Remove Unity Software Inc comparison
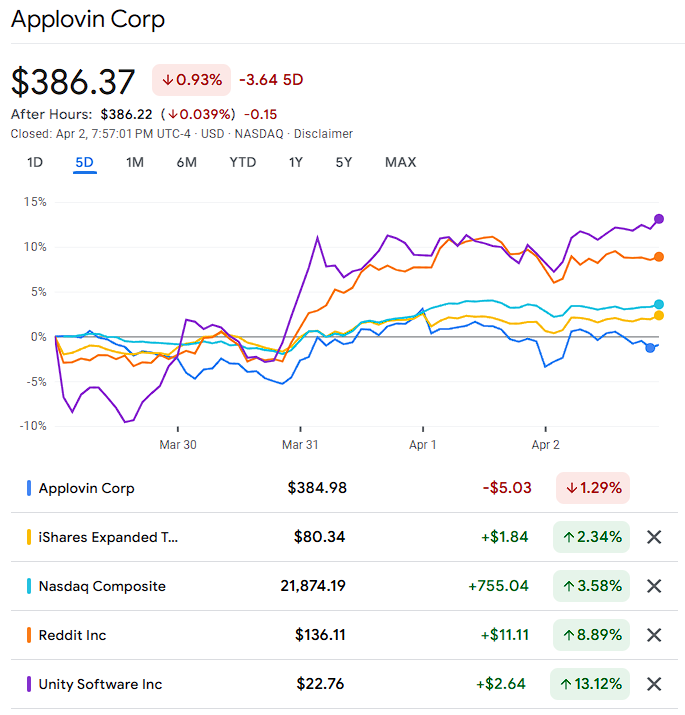This screenshot has width=685, height=715. pos(654,684)
